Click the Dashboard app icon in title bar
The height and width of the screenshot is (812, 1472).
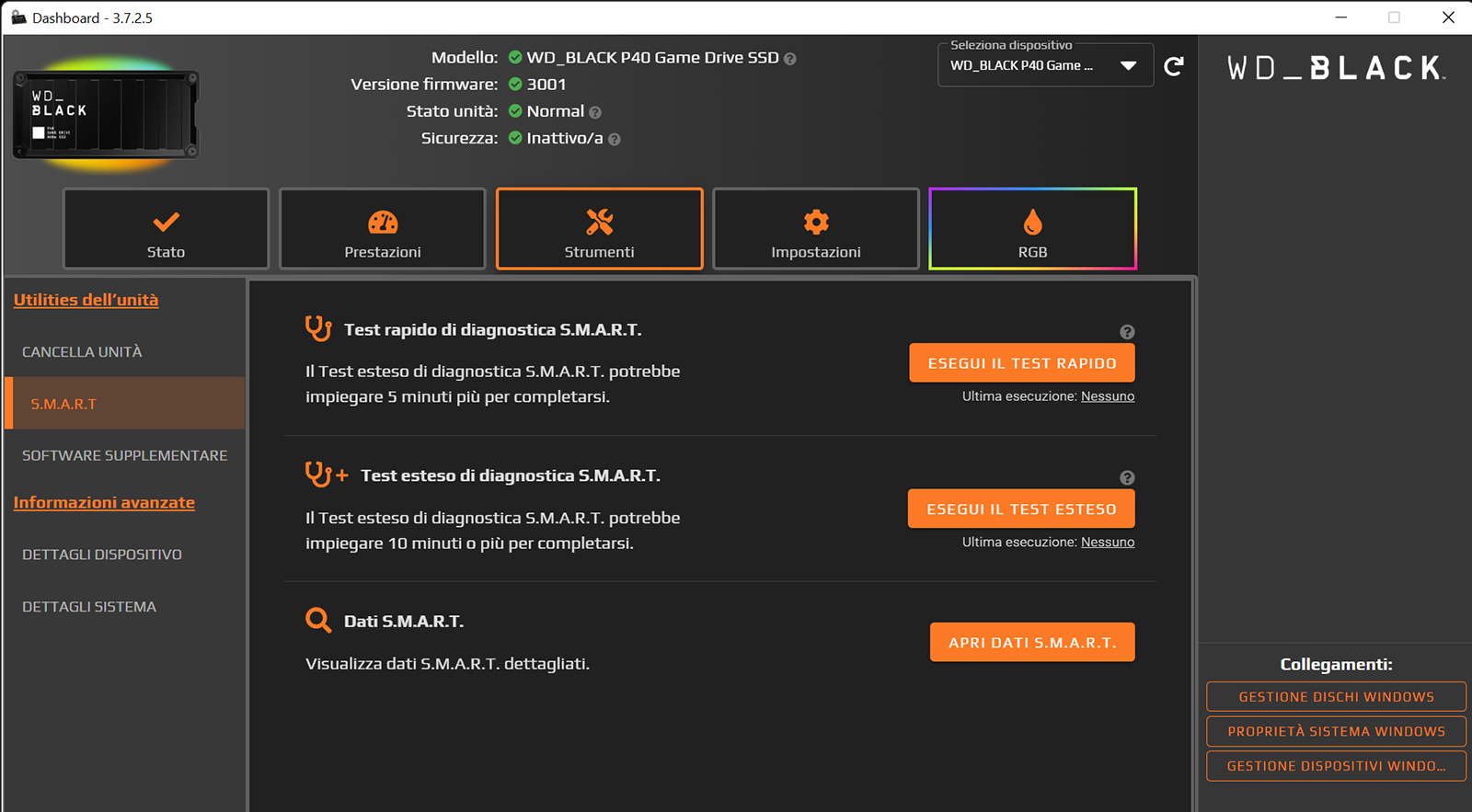pos(18,17)
